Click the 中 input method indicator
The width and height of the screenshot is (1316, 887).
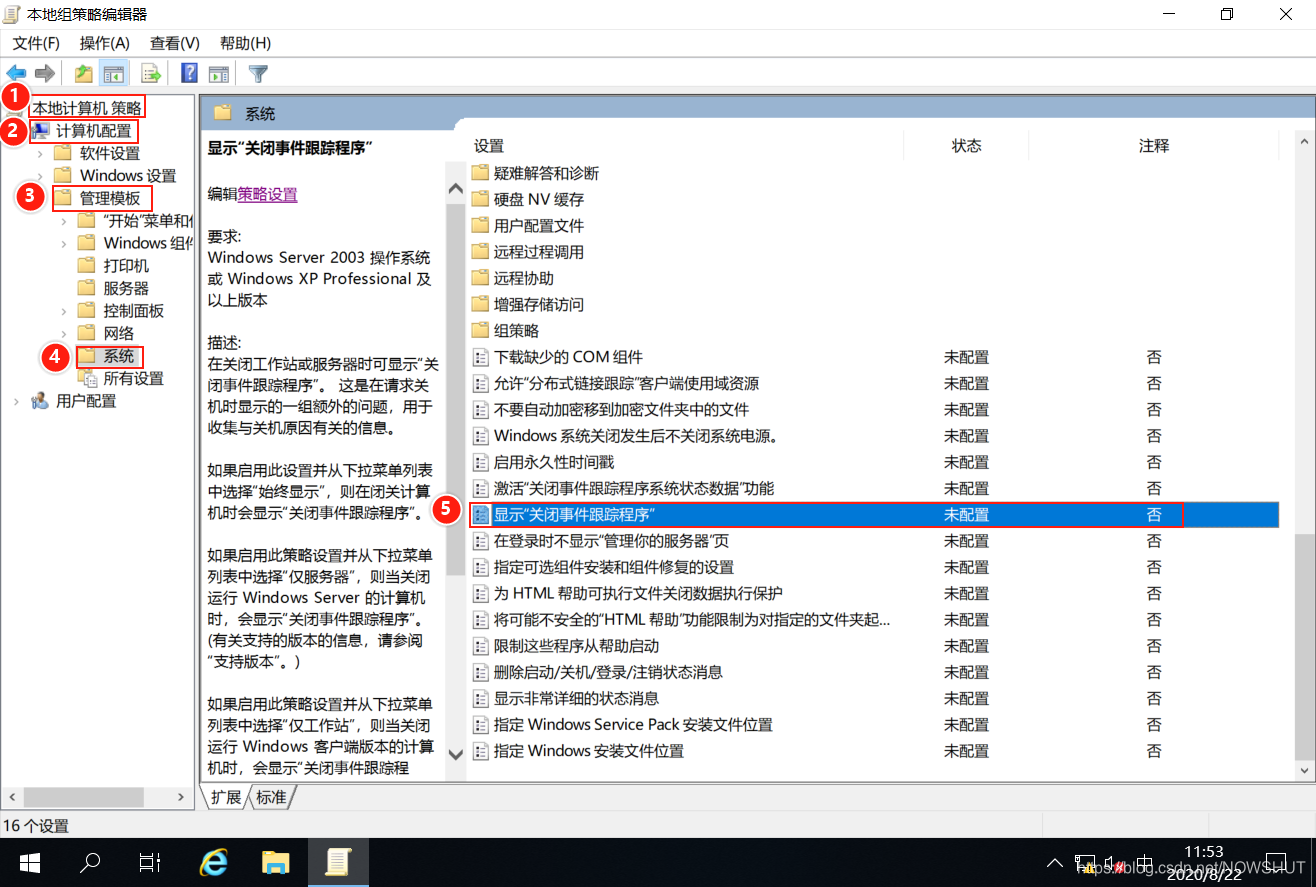tap(1146, 862)
